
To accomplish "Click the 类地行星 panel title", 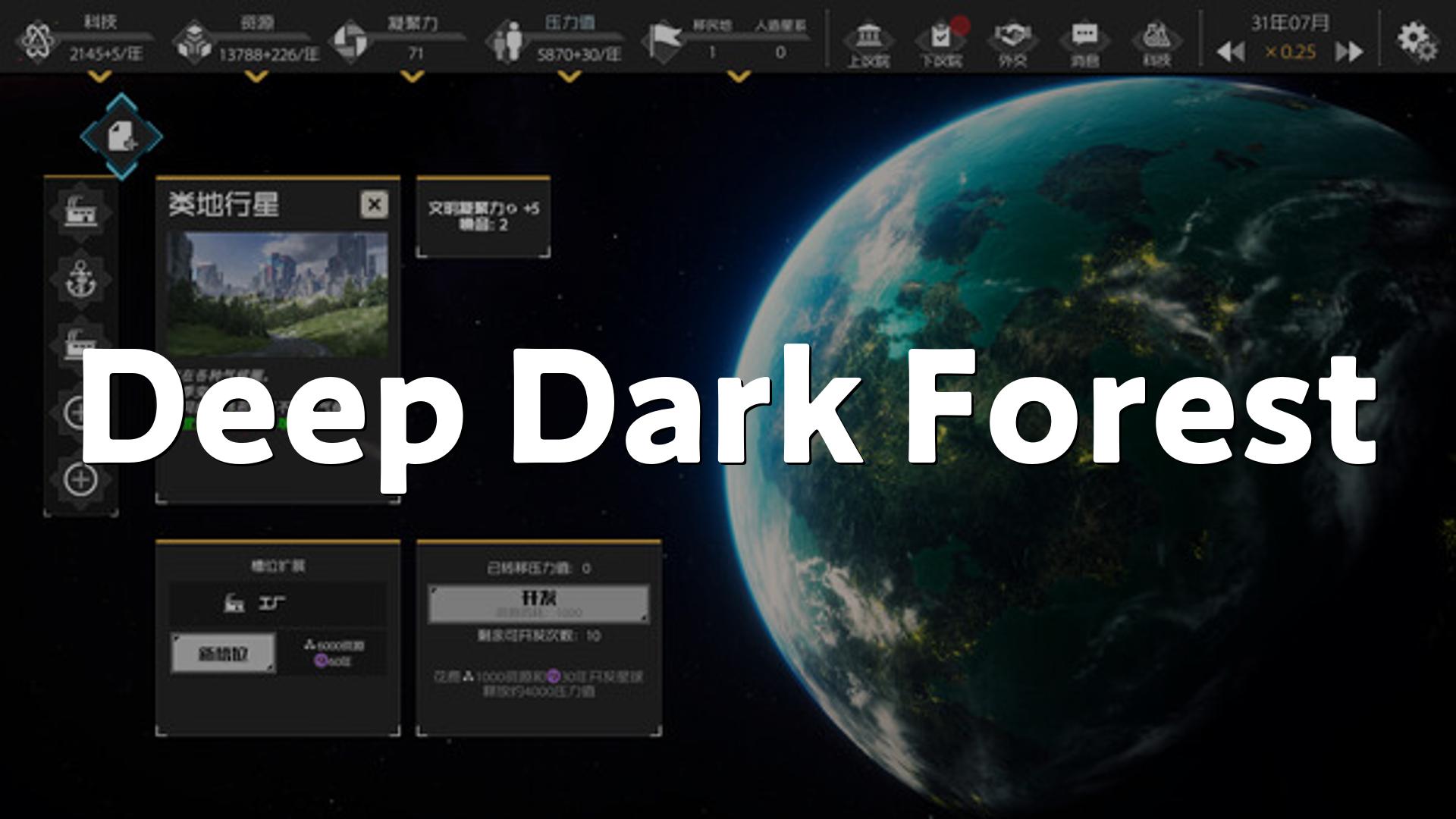I will tap(224, 205).
